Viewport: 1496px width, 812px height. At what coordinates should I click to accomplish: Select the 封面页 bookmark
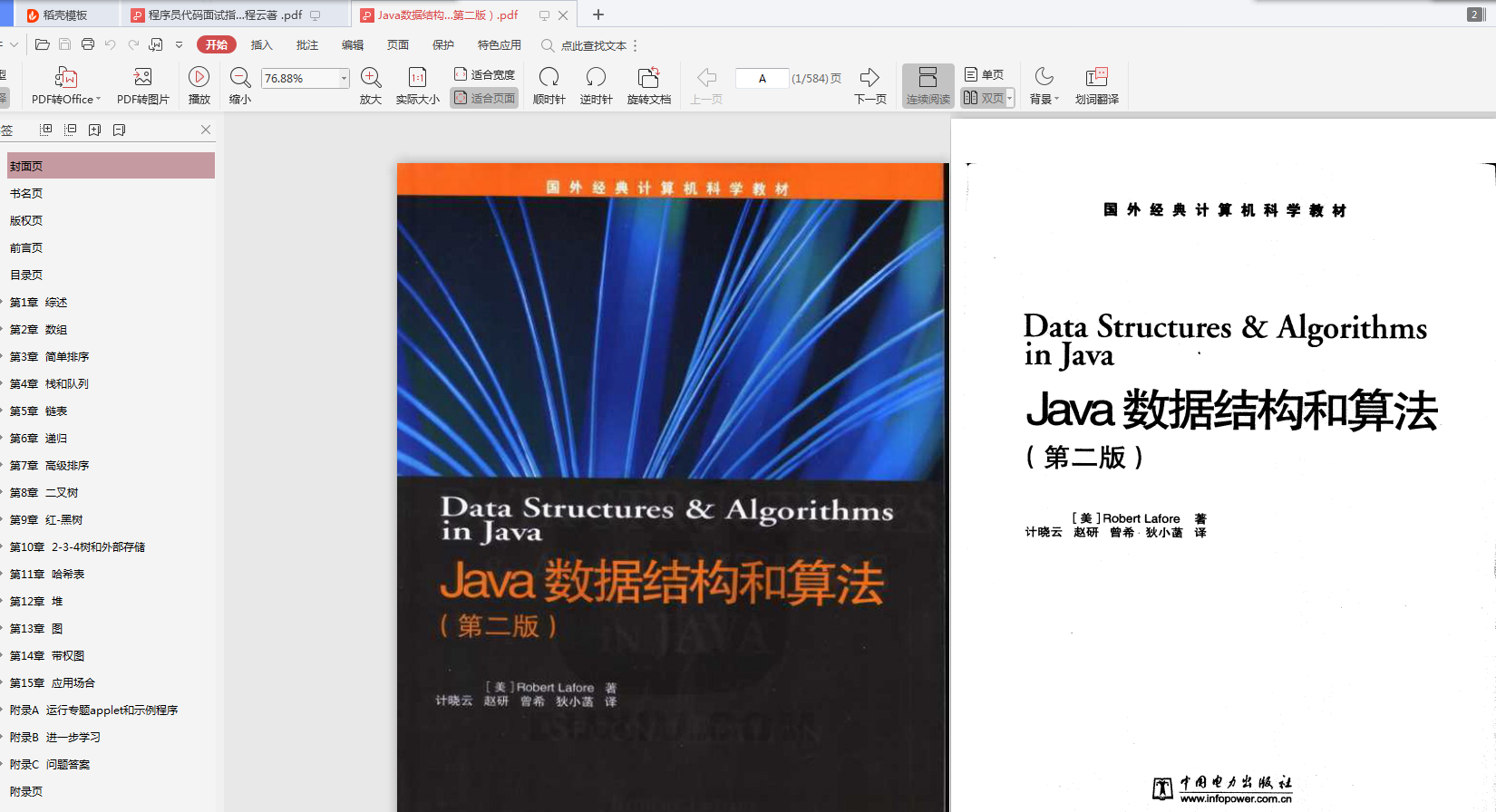(111, 166)
